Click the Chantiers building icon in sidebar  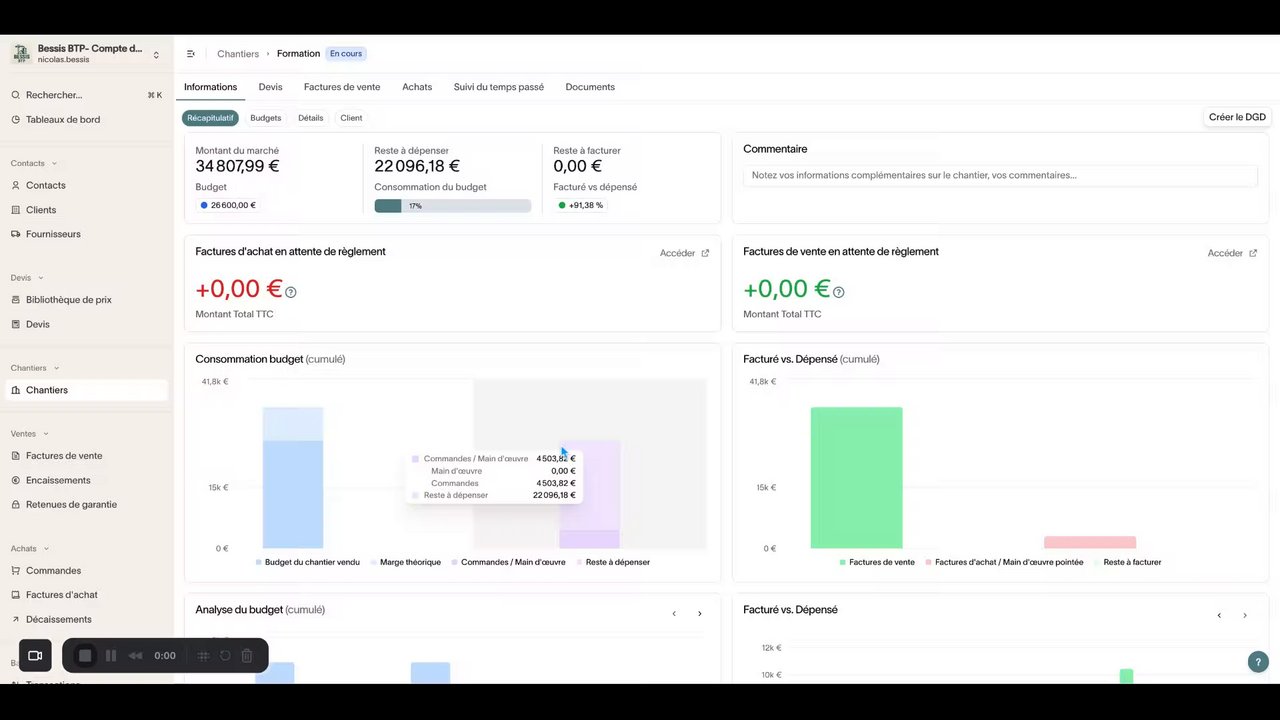point(16,390)
